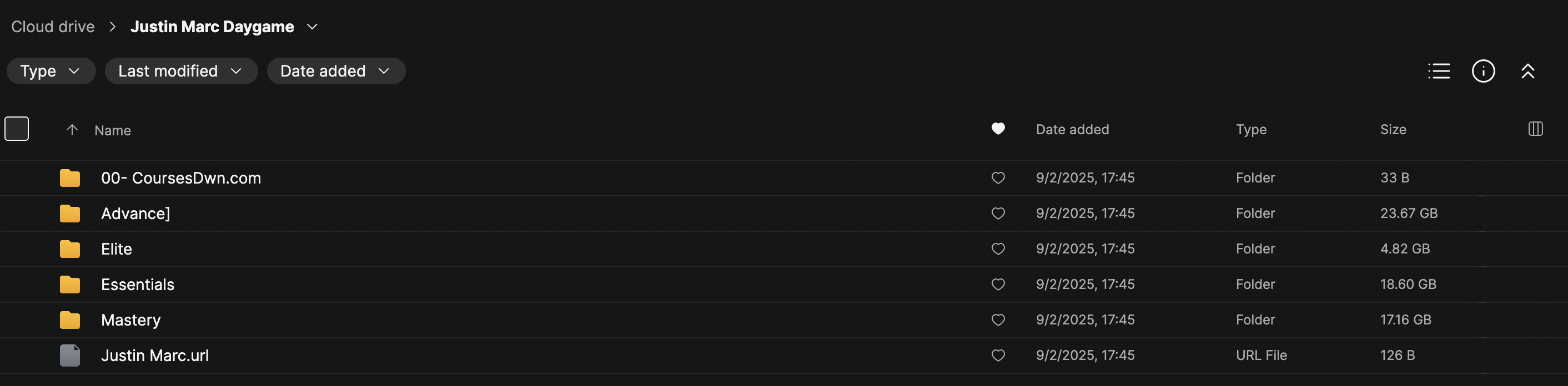Collapse filters with double chevron icon
Image resolution: width=1568 pixels, height=386 pixels.
[x=1527, y=71]
